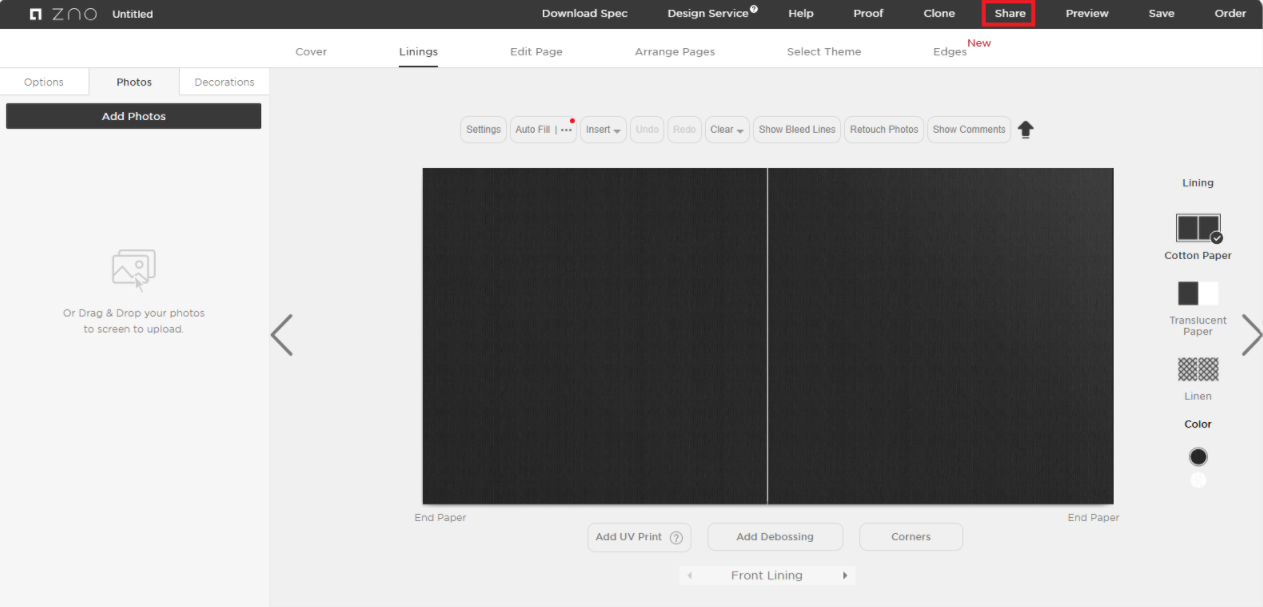The image size is (1263, 607).
Task: Click the Add UV Print help icon
Action: (x=676, y=537)
